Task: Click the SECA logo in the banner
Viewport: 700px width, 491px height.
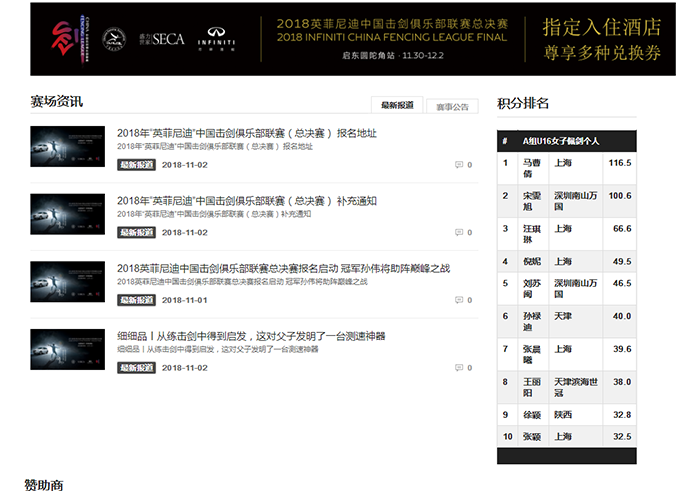Action: tap(162, 39)
